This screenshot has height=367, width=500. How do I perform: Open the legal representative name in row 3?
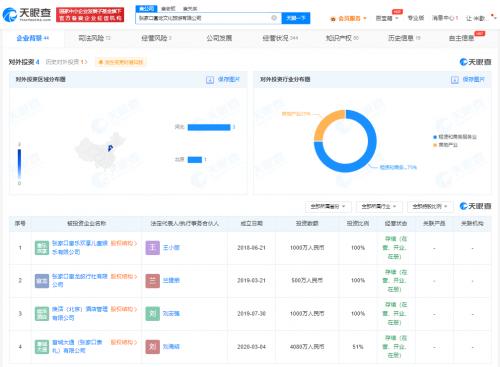click(171, 314)
